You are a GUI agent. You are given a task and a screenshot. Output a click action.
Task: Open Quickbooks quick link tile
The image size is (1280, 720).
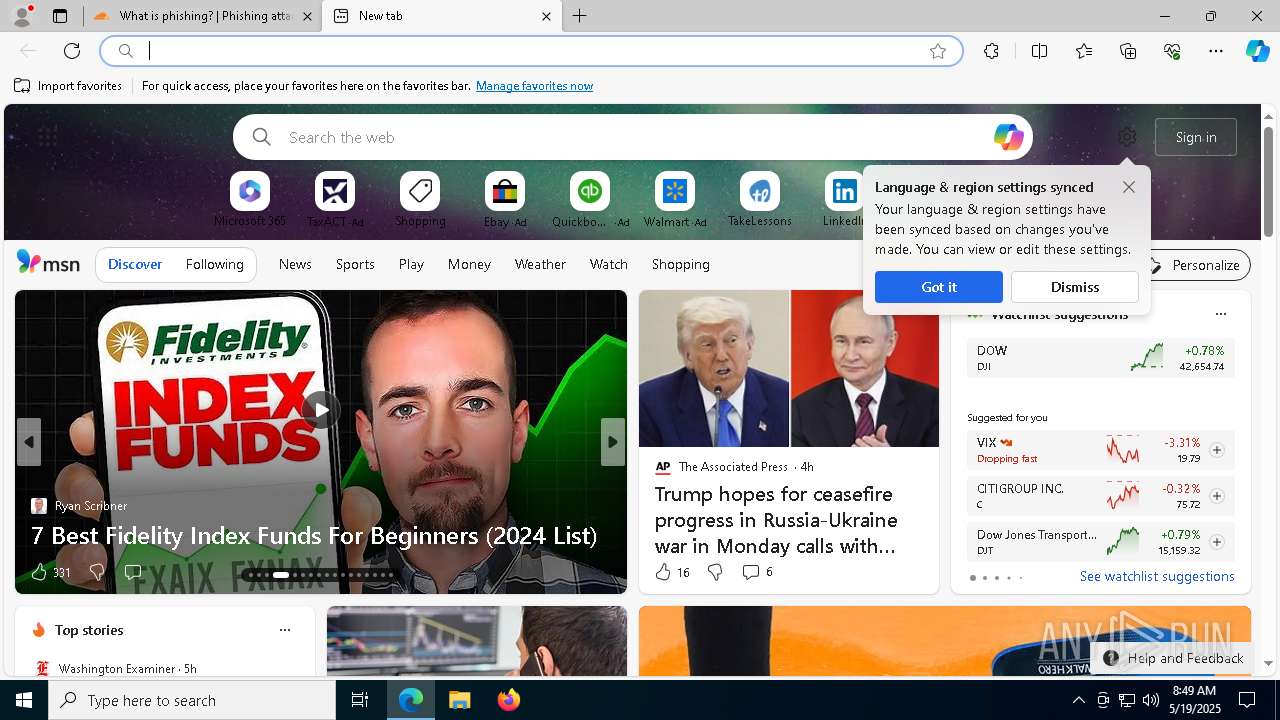(x=590, y=199)
